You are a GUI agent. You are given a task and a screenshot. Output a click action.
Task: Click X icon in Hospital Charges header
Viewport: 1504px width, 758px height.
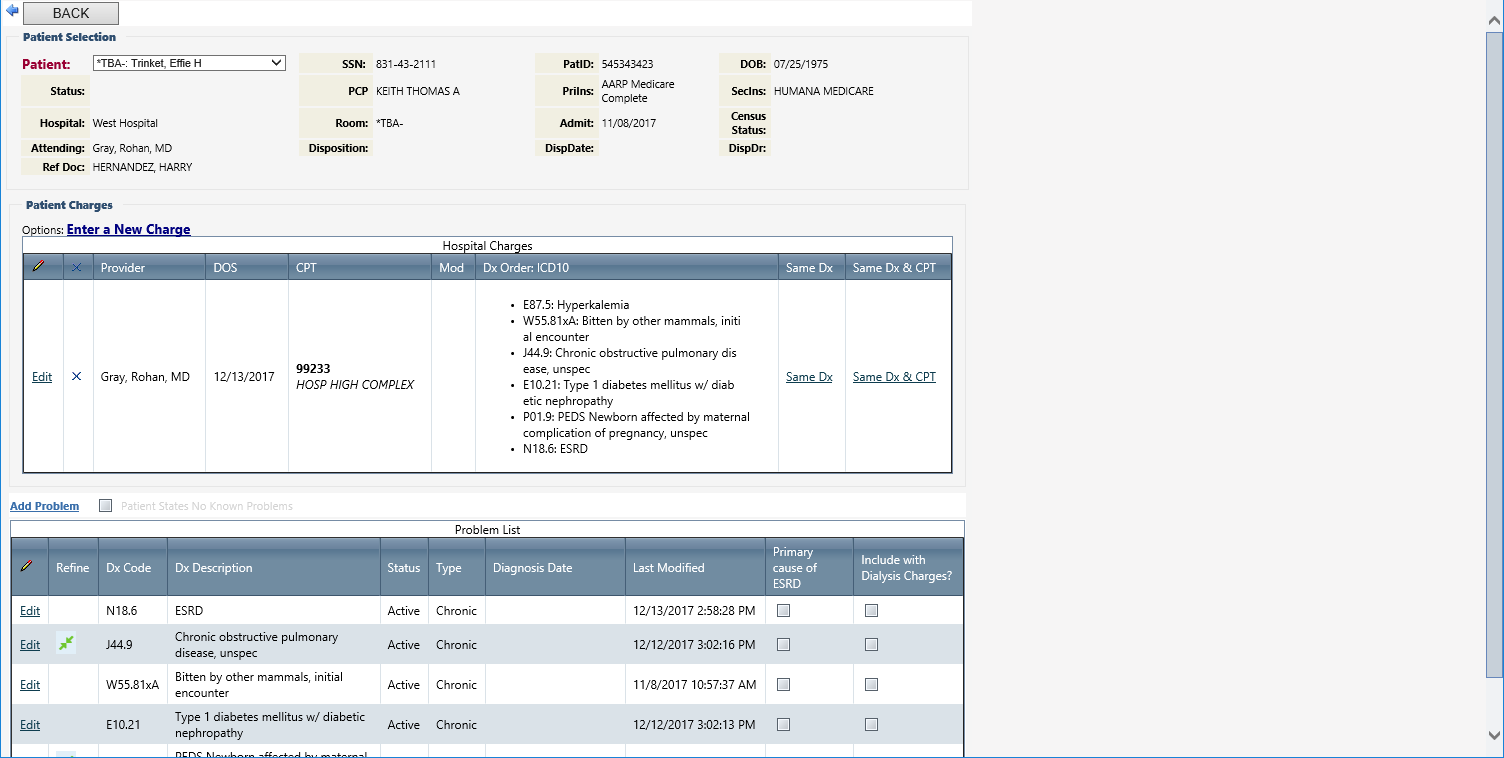[x=77, y=268]
